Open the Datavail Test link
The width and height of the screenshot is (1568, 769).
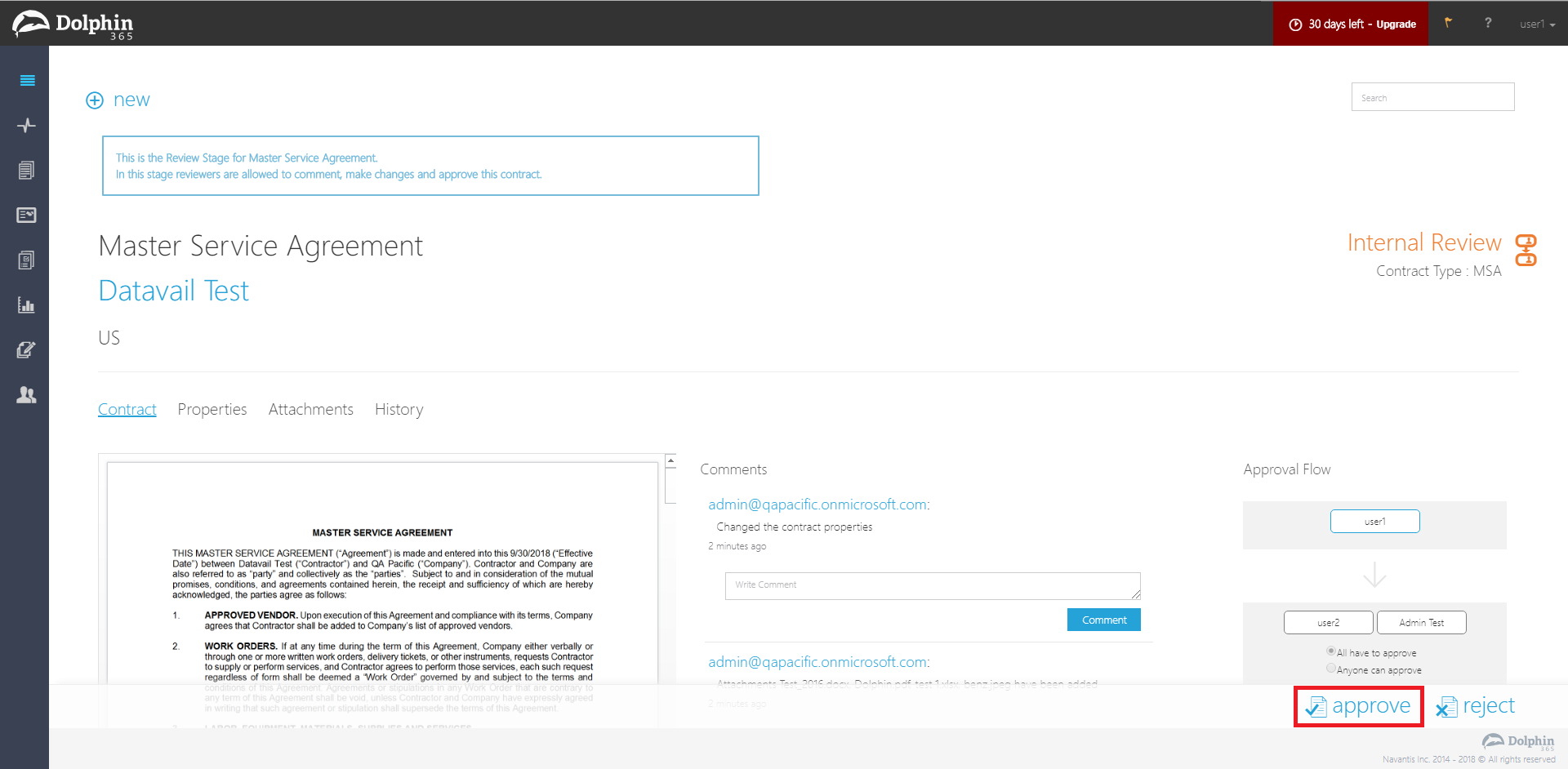(x=173, y=291)
